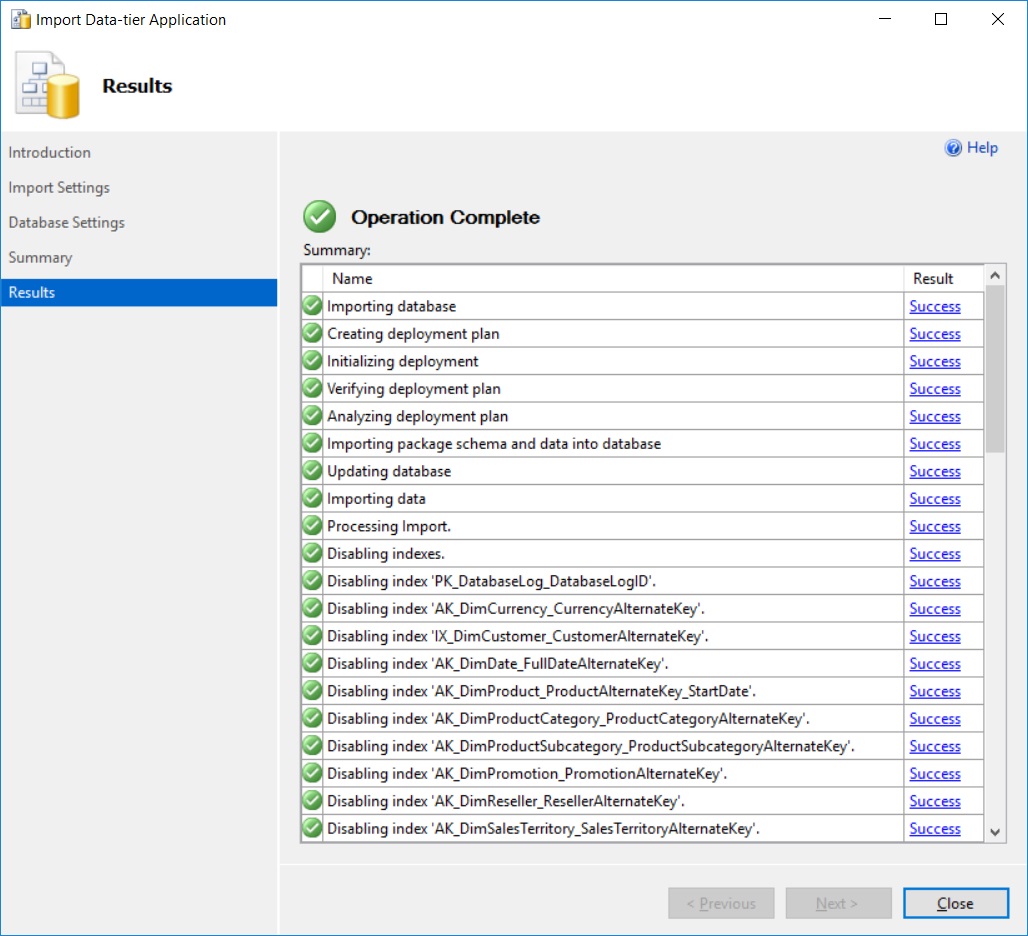Click status icon for AK_DimSalesTerritory row
Image resolution: width=1028 pixels, height=936 pixels.
[x=313, y=829]
